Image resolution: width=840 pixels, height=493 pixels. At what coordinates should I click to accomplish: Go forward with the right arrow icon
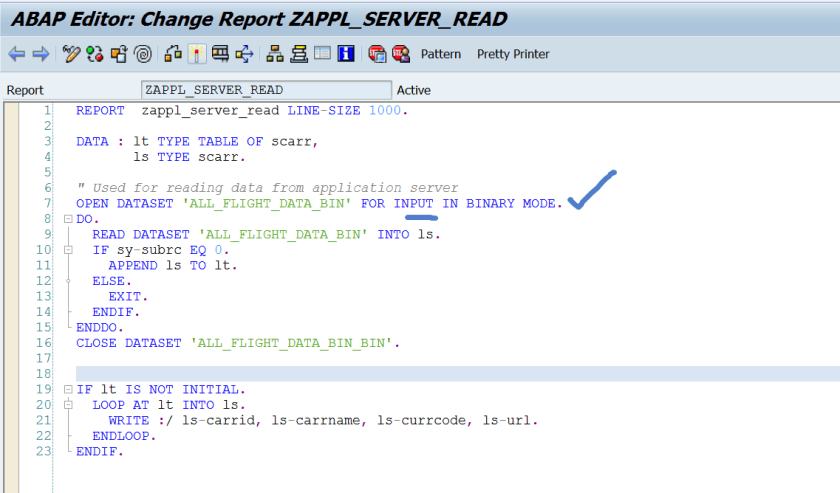click(41, 54)
